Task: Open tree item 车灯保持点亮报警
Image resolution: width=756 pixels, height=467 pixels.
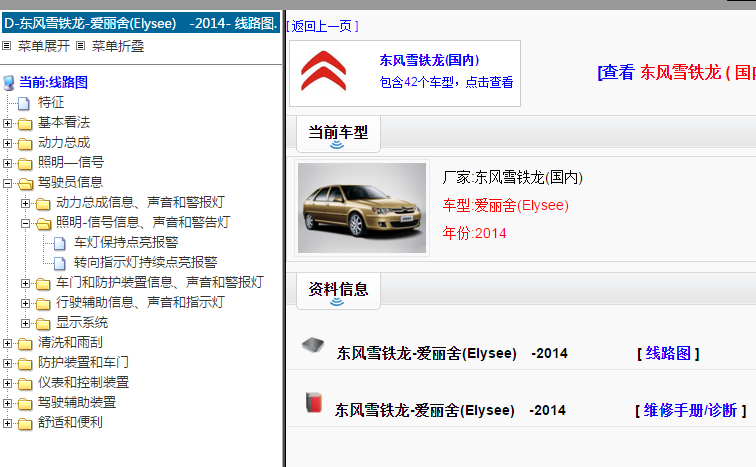Action: 126,242
